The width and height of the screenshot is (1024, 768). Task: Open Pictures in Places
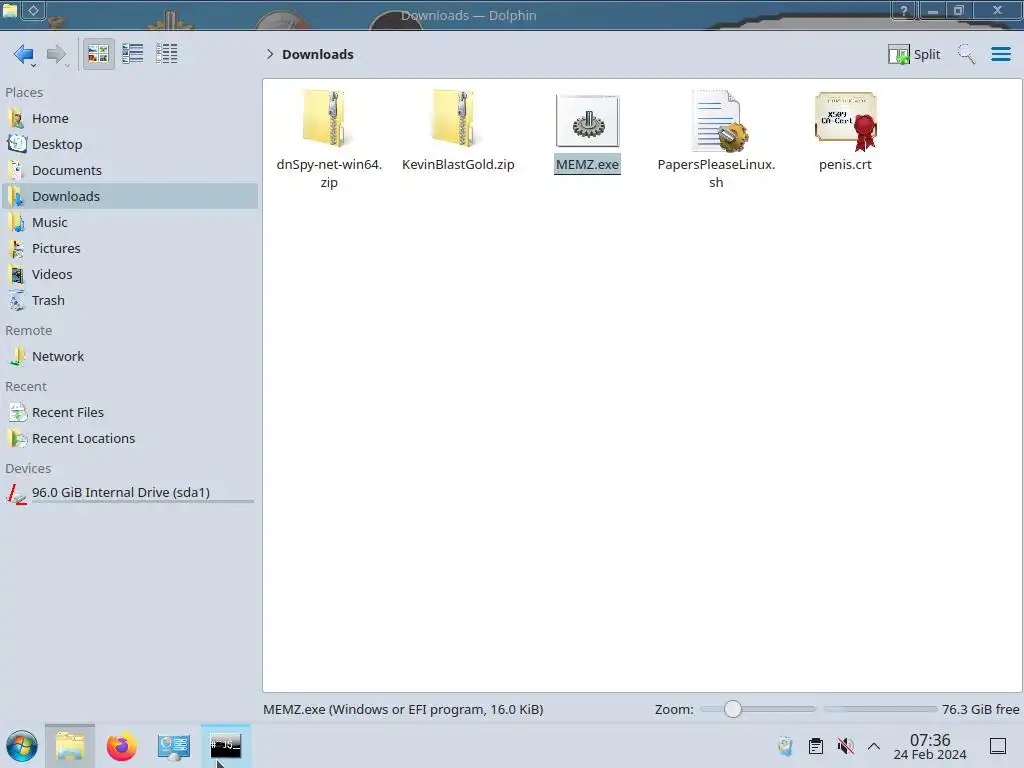click(x=130, y=249)
